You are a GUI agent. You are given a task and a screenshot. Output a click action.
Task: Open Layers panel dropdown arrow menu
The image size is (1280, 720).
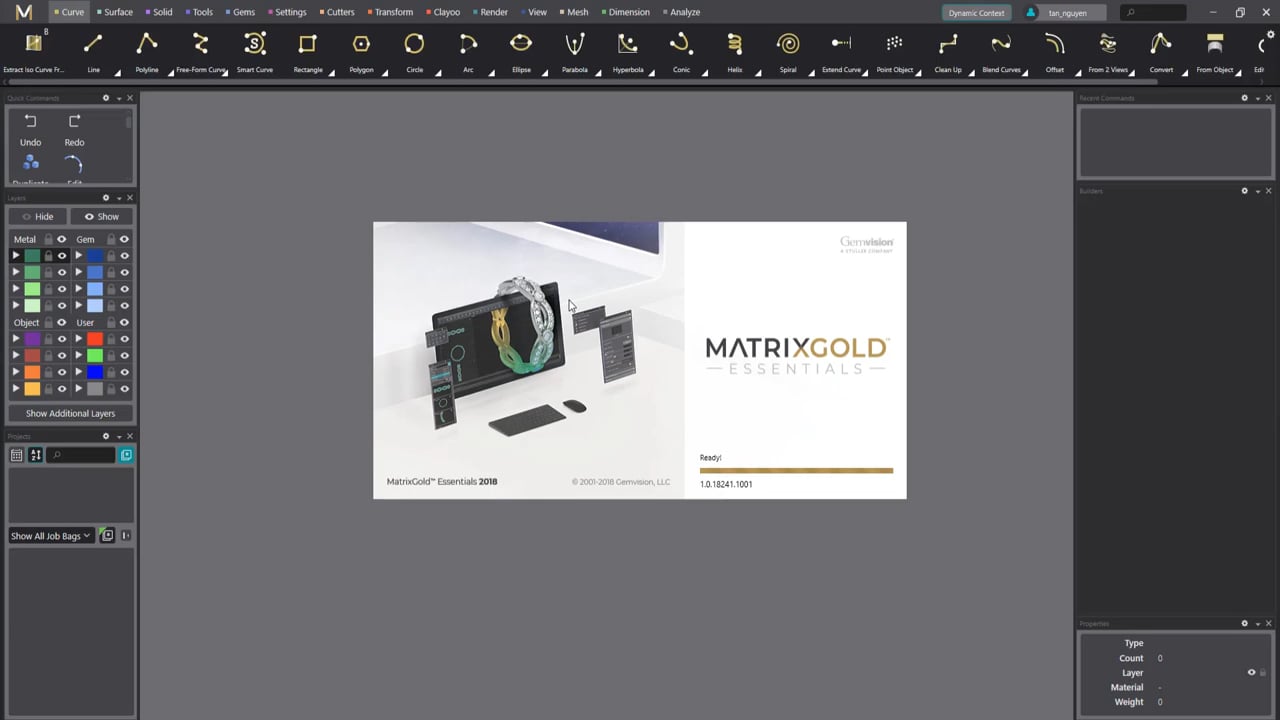click(x=118, y=198)
